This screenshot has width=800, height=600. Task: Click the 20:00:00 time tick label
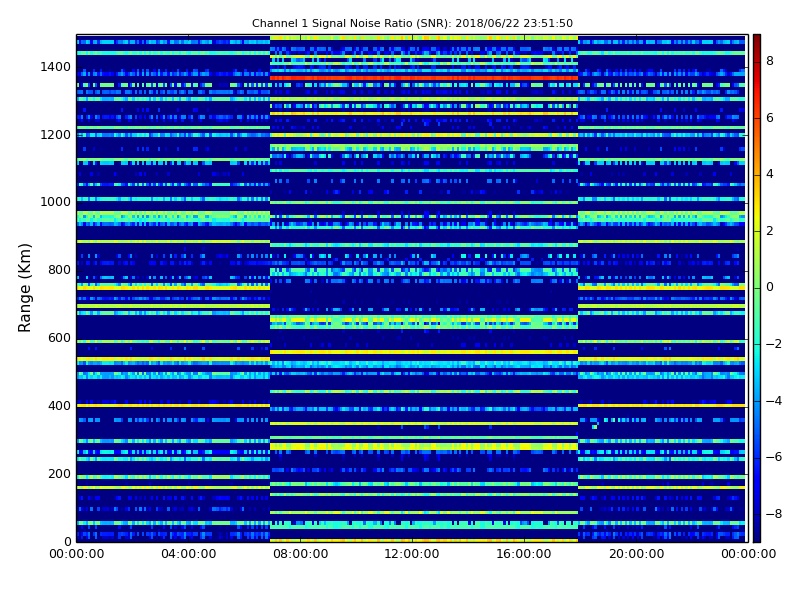[x=636, y=554]
